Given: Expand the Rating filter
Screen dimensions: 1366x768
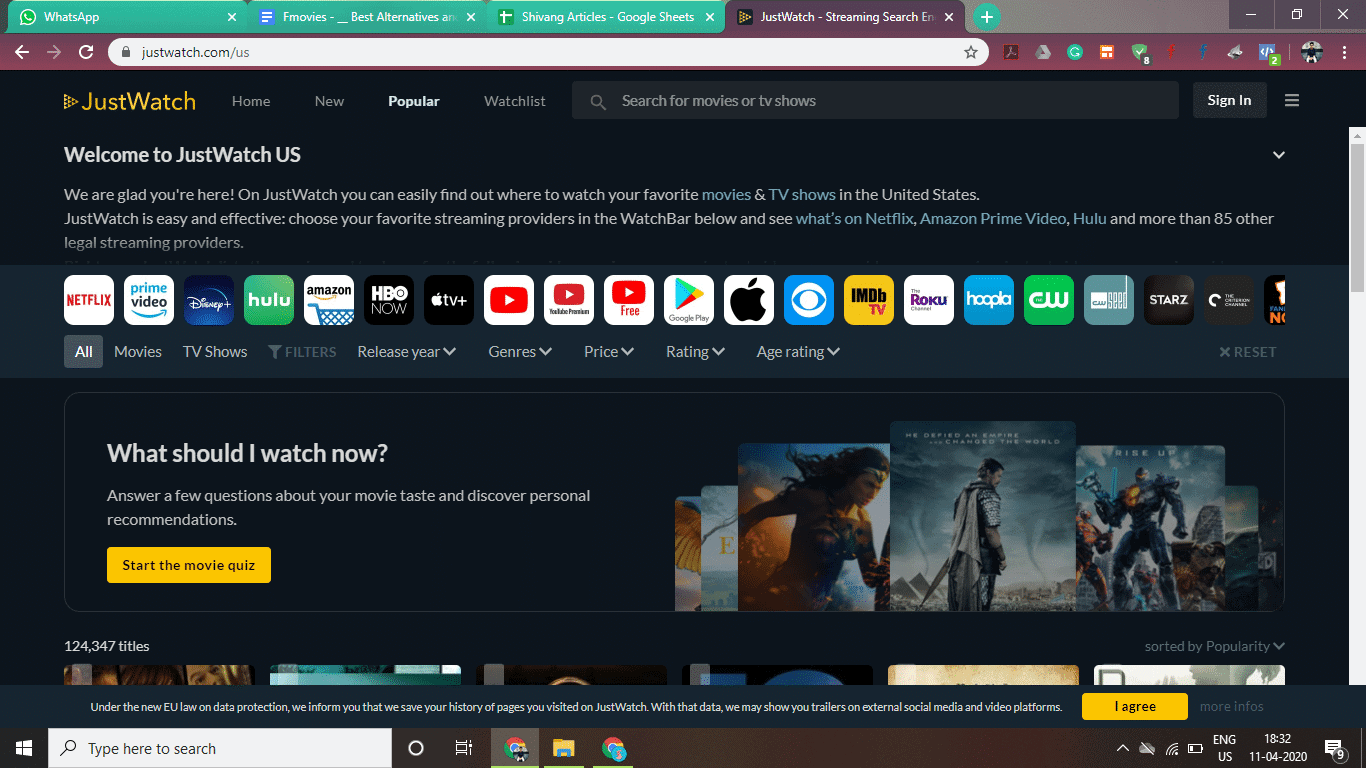Looking at the screenshot, I should pyautogui.click(x=695, y=352).
